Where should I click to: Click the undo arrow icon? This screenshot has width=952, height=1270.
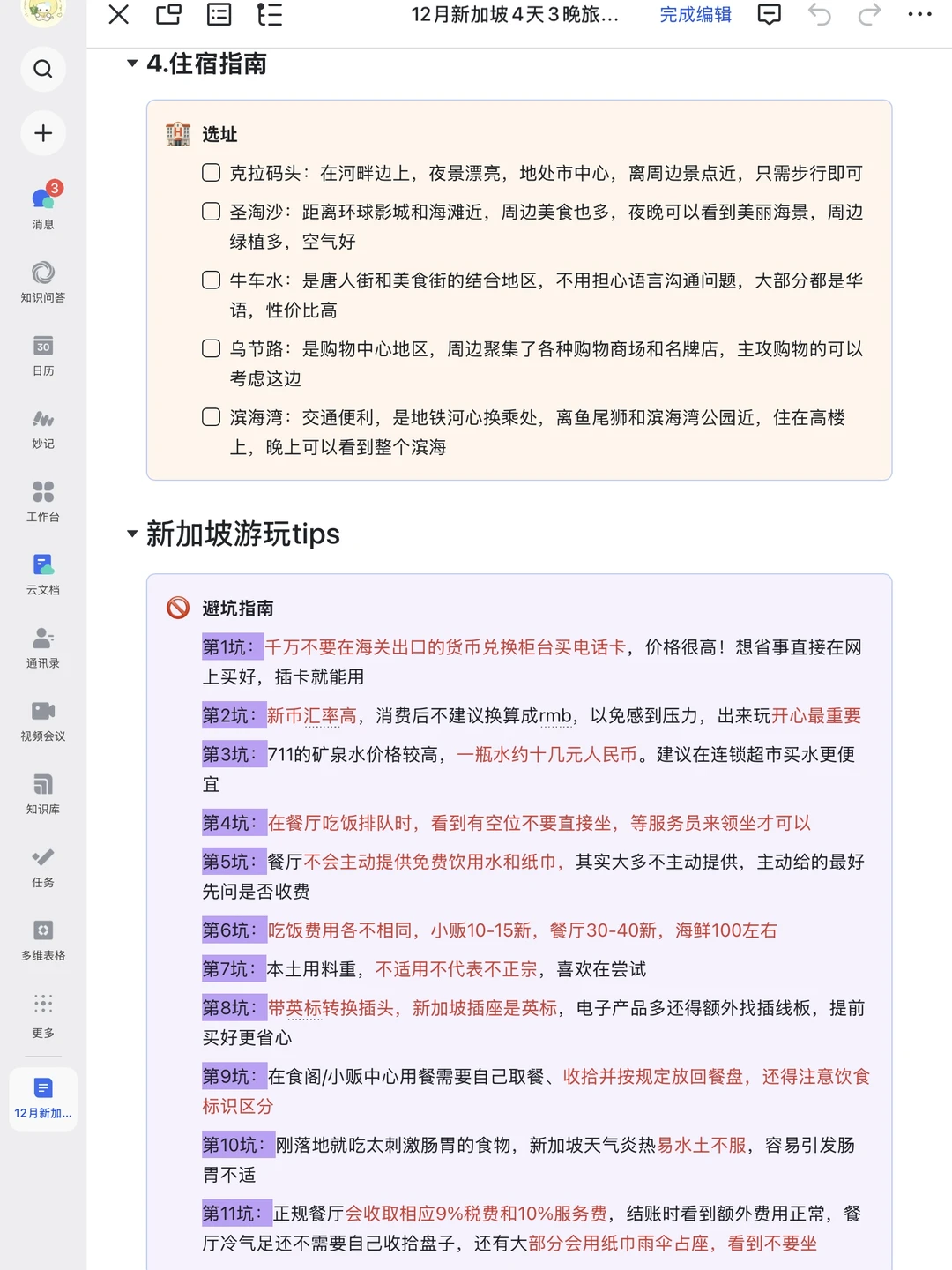(x=819, y=15)
